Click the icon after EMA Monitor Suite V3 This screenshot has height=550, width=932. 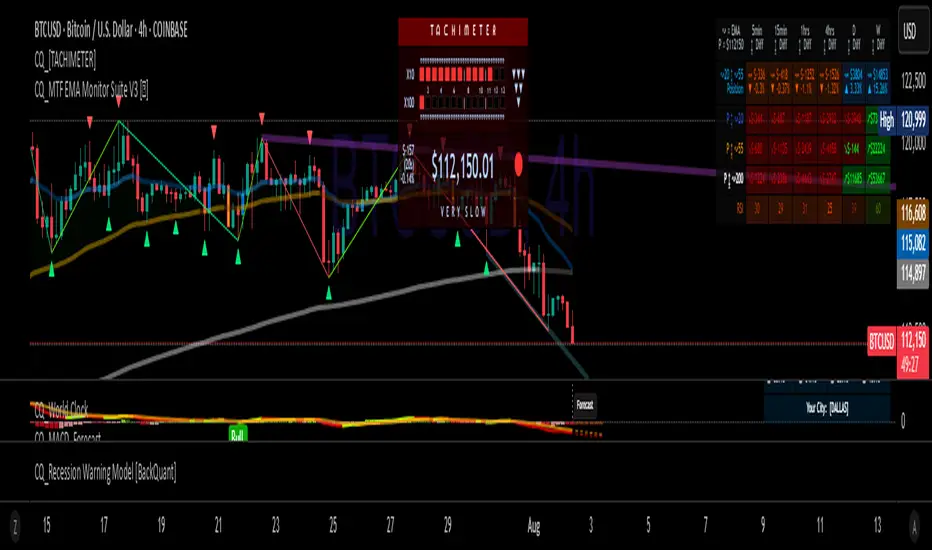point(144,90)
